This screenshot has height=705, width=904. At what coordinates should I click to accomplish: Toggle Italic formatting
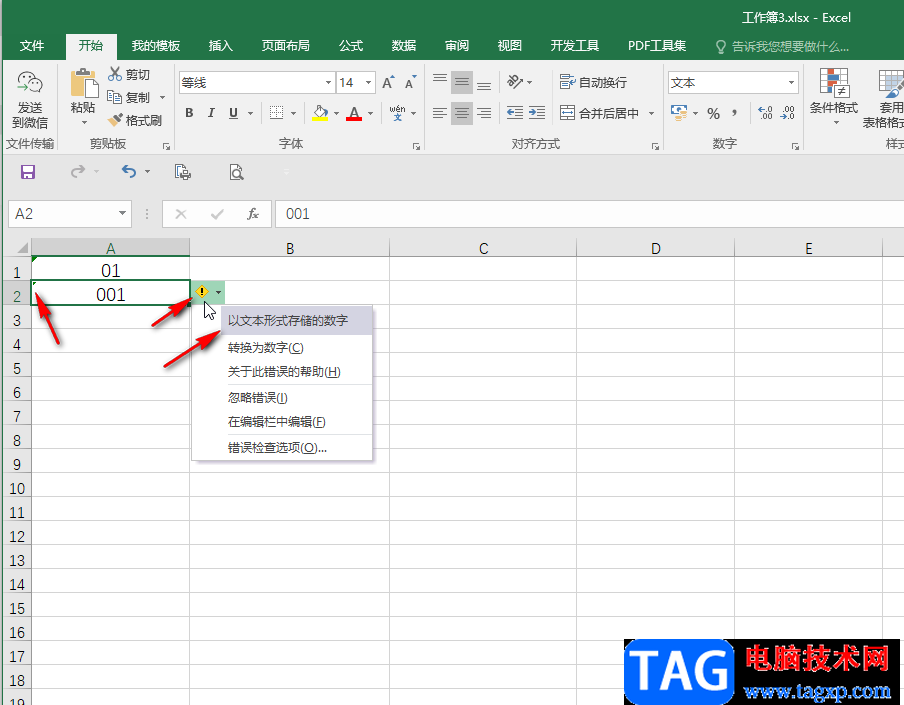[x=211, y=113]
